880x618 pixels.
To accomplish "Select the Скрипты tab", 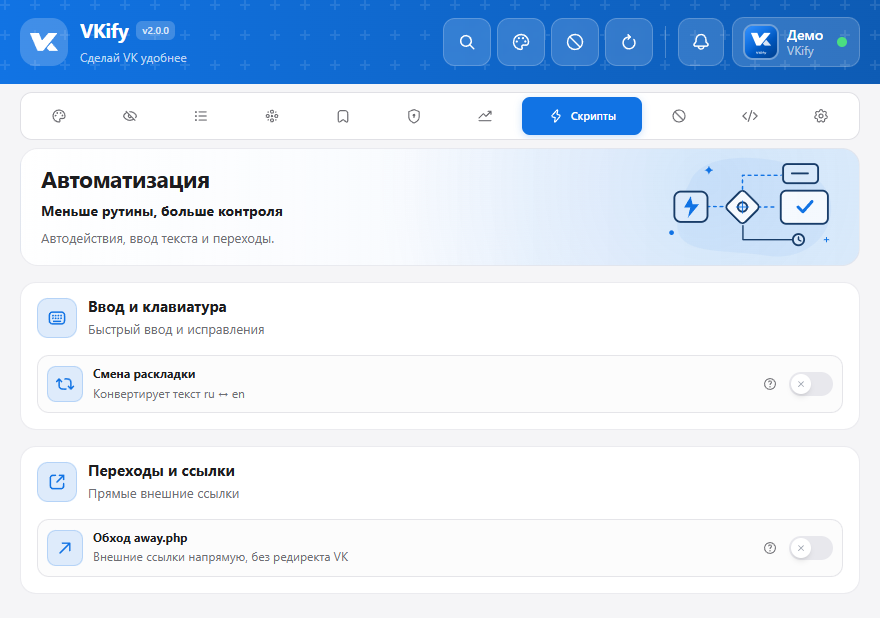I will click(x=582, y=116).
